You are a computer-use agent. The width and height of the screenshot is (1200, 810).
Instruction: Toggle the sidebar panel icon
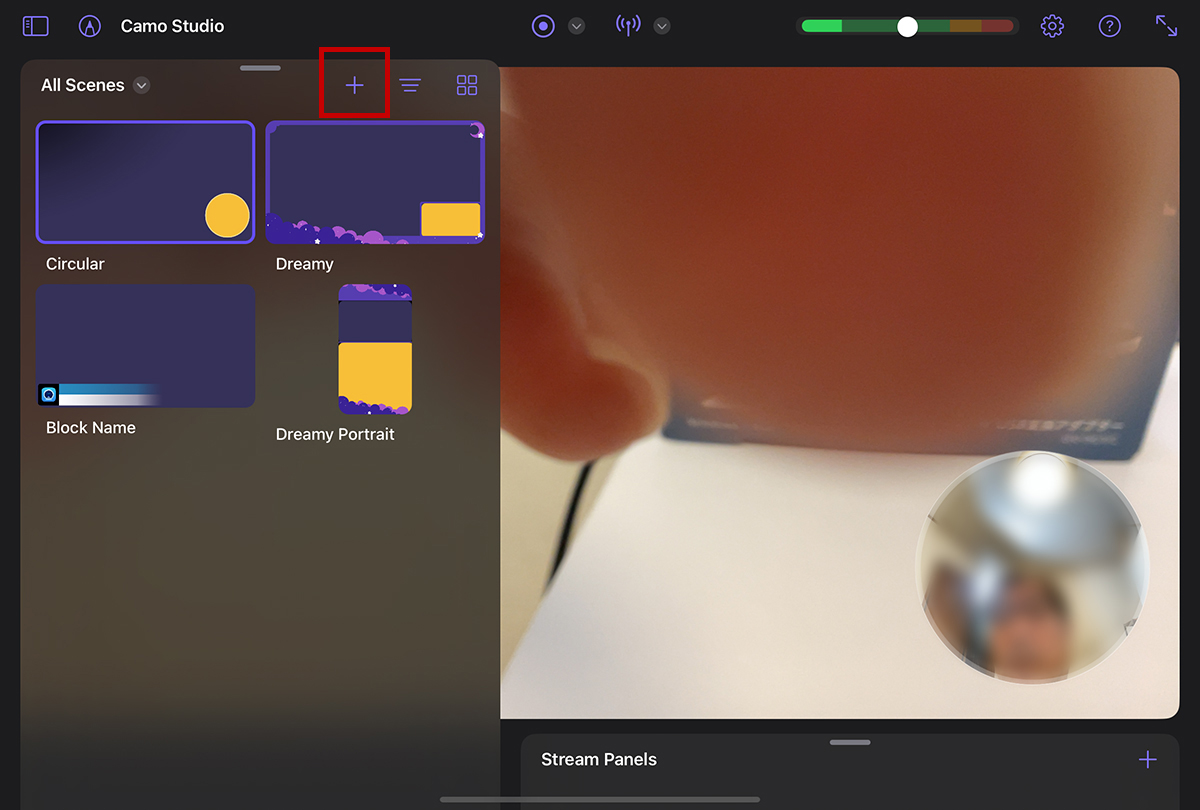click(35, 26)
